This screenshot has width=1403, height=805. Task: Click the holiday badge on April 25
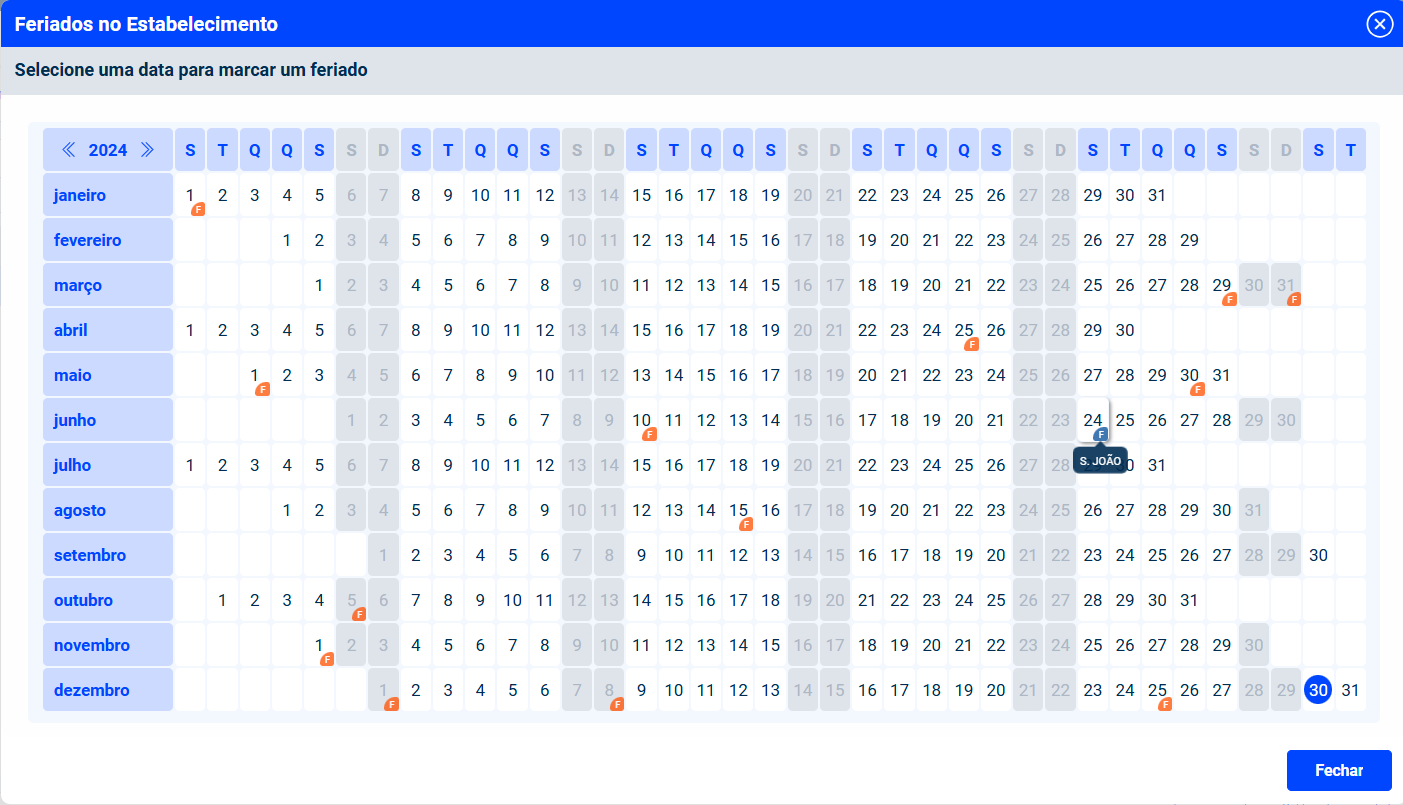[x=970, y=344]
